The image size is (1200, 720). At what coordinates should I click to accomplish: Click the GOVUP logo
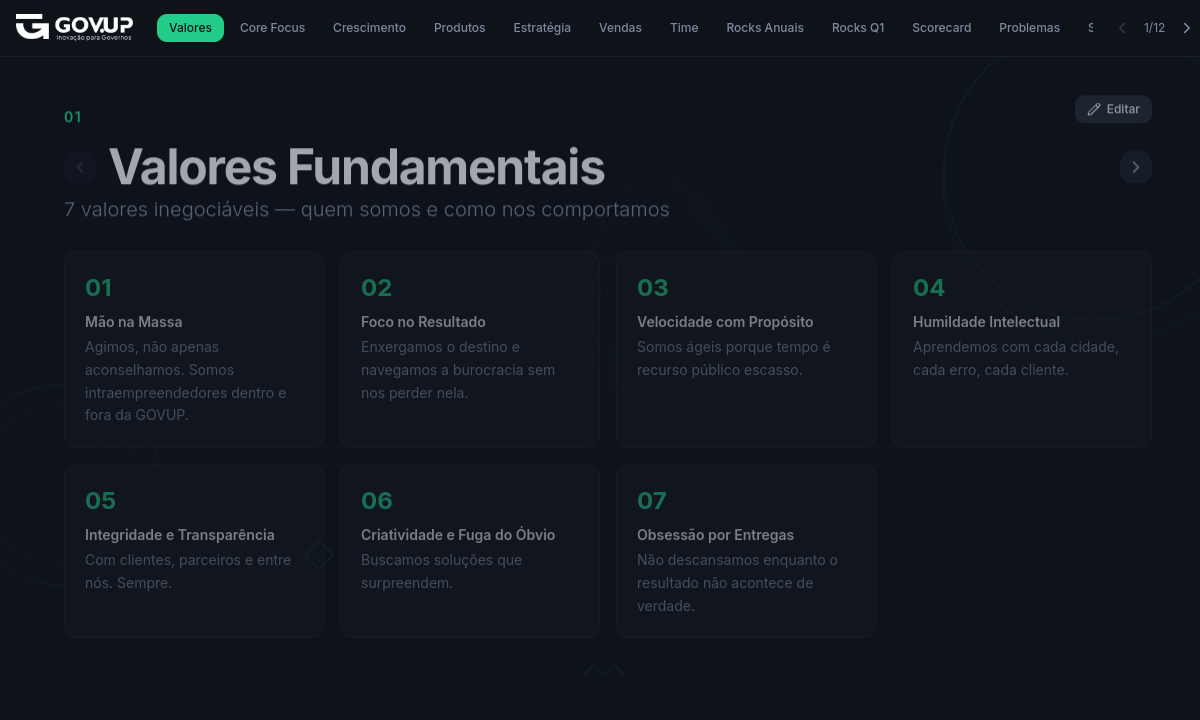[x=74, y=27]
